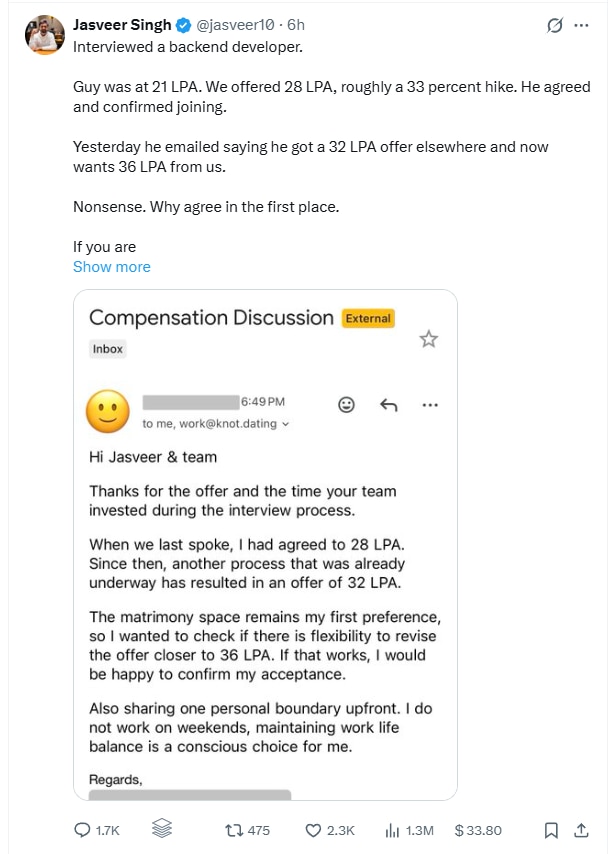The height and width of the screenshot is (854, 610).
Task: Click the emoji reaction icon in email
Action: click(x=346, y=404)
